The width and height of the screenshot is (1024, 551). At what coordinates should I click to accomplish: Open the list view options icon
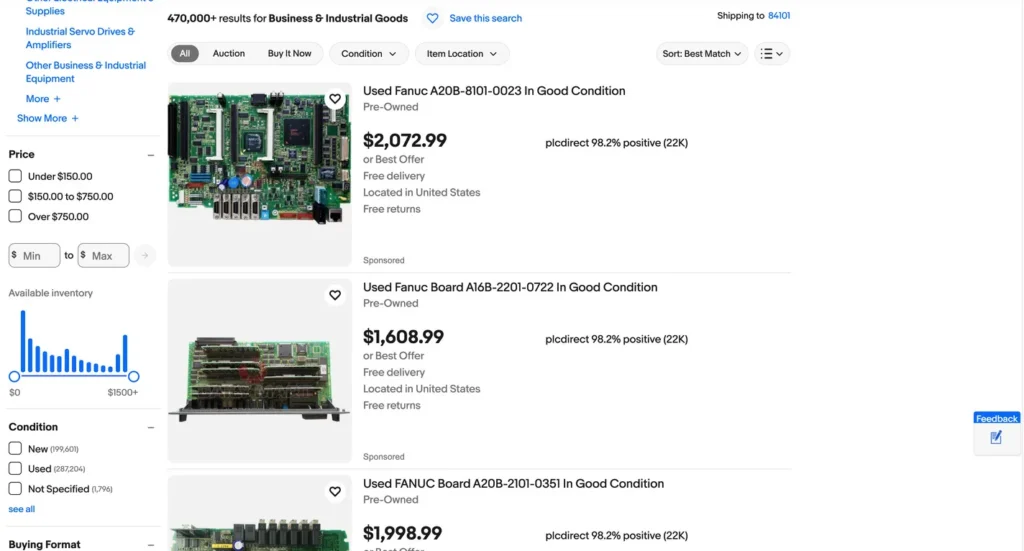[772, 54]
